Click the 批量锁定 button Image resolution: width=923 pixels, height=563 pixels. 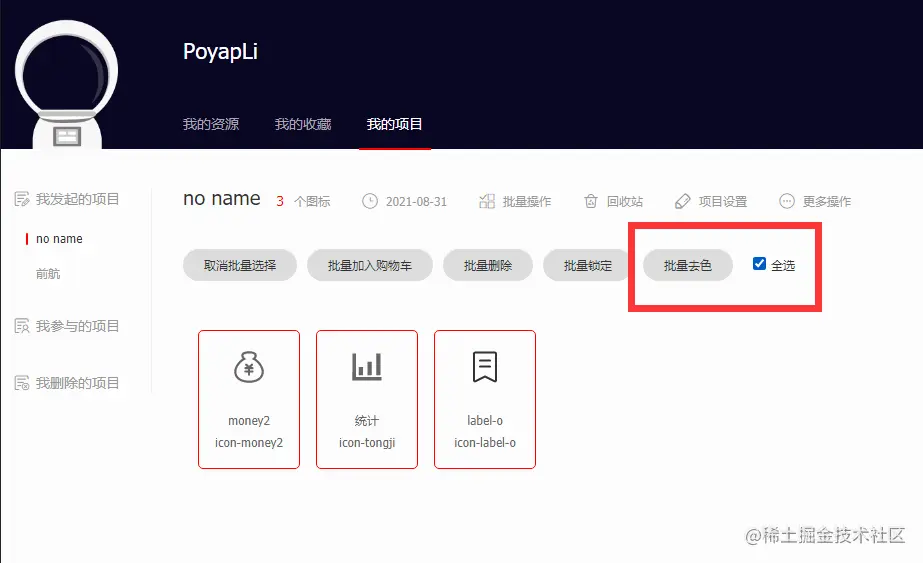click(x=587, y=266)
